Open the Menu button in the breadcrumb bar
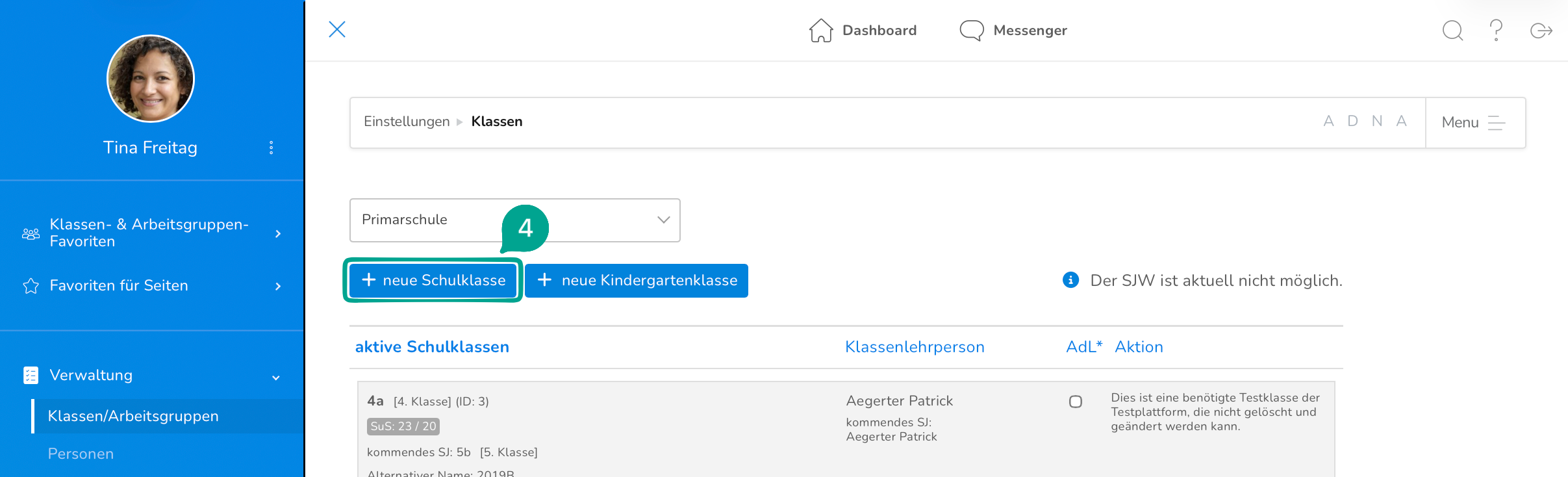Viewport: 1568px width, 477px height. coord(1475,123)
